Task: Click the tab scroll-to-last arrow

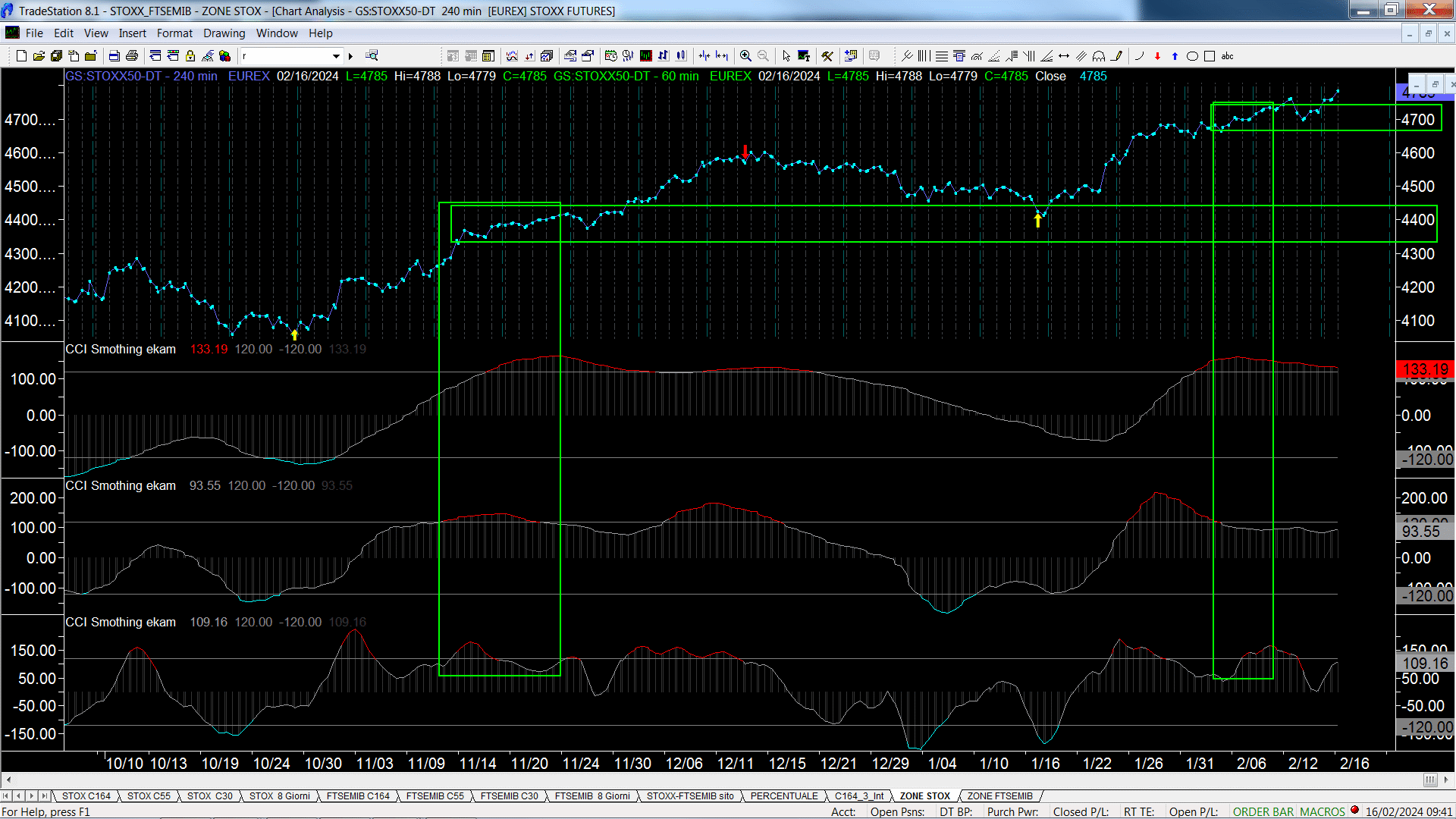Action: 44,795
